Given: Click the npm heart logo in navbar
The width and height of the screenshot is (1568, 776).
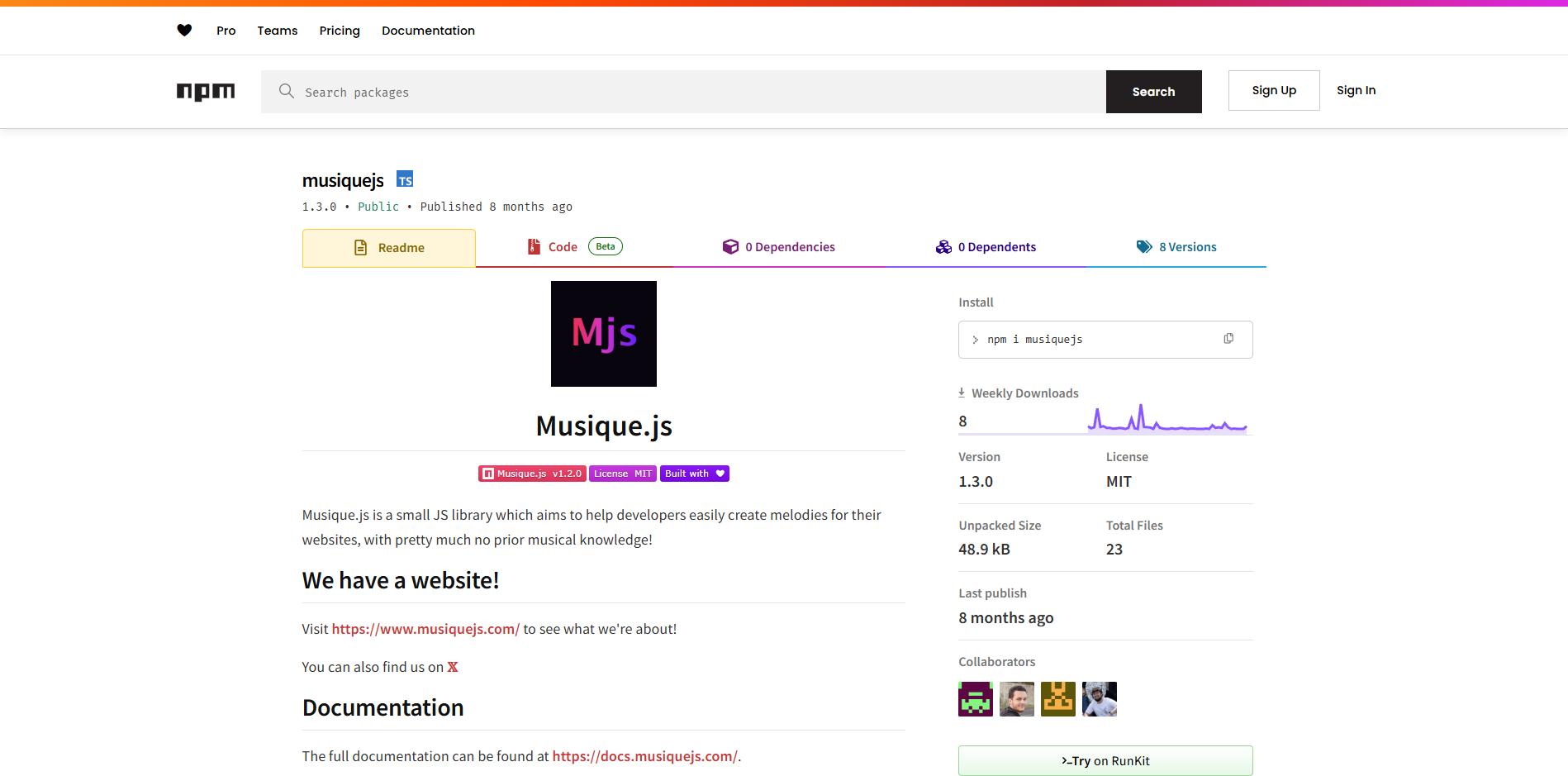Looking at the screenshot, I should [x=184, y=30].
